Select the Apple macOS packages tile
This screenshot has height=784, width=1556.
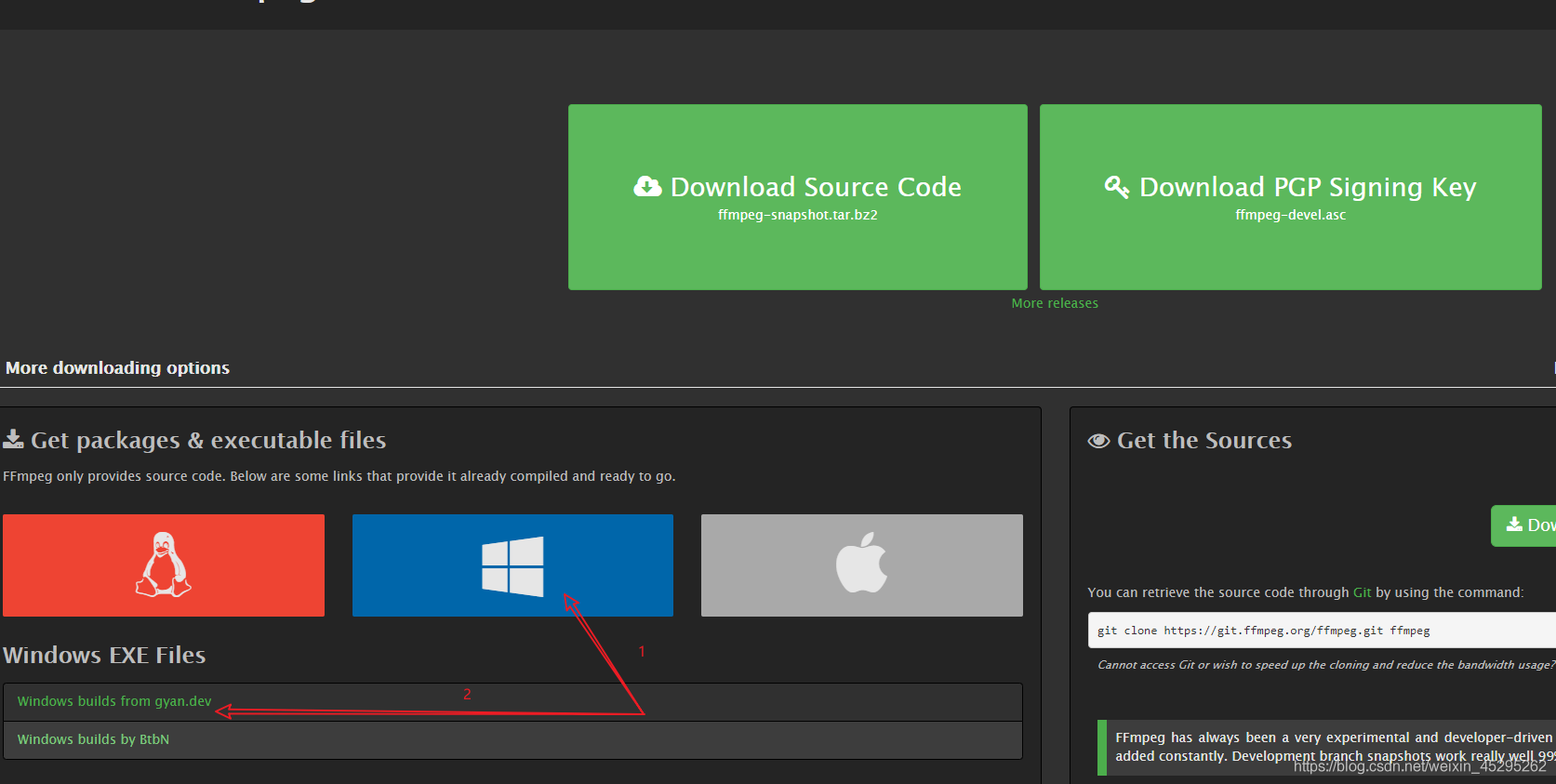[862, 565]
